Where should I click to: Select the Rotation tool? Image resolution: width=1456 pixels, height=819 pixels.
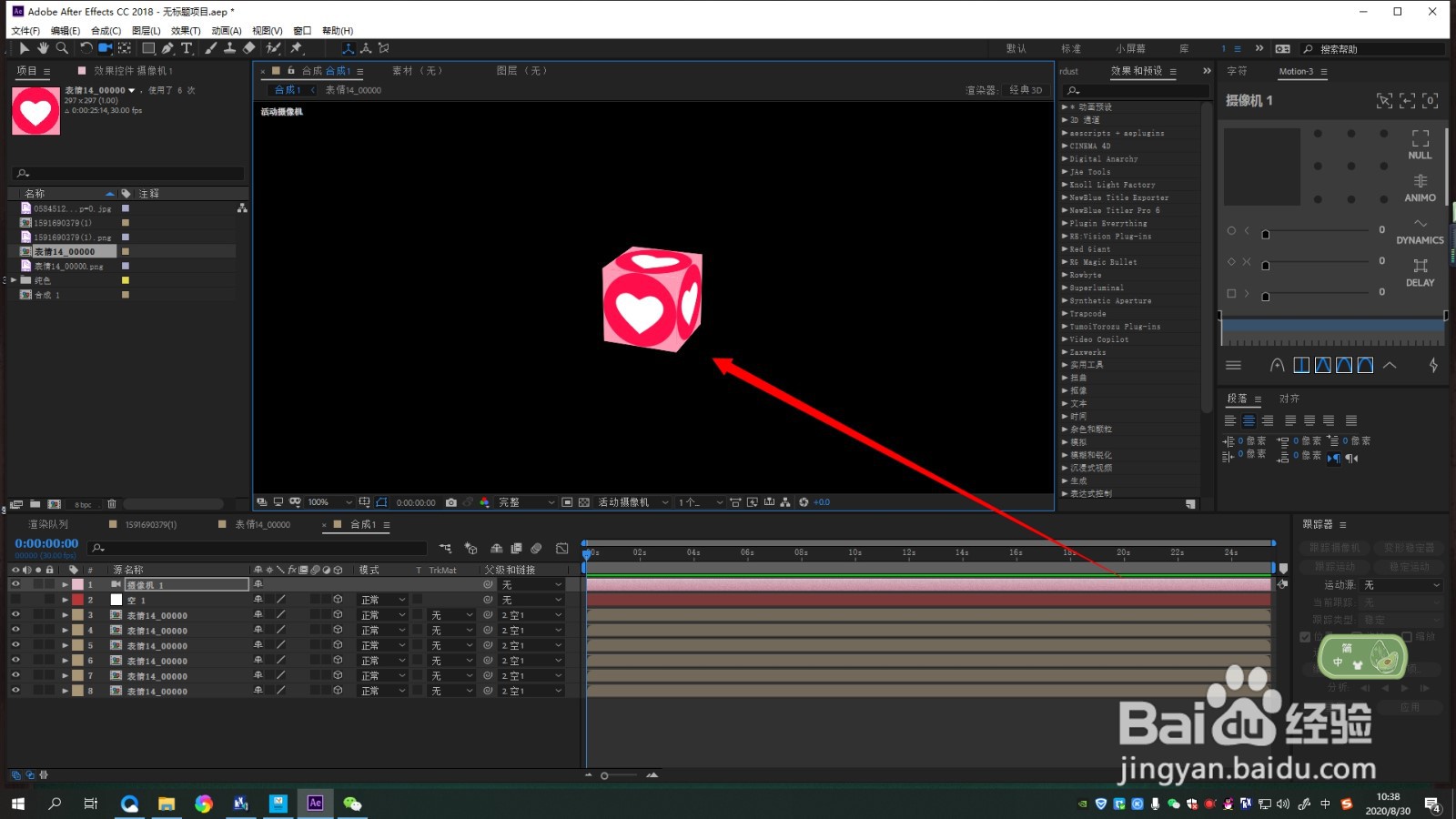[86, 48]
